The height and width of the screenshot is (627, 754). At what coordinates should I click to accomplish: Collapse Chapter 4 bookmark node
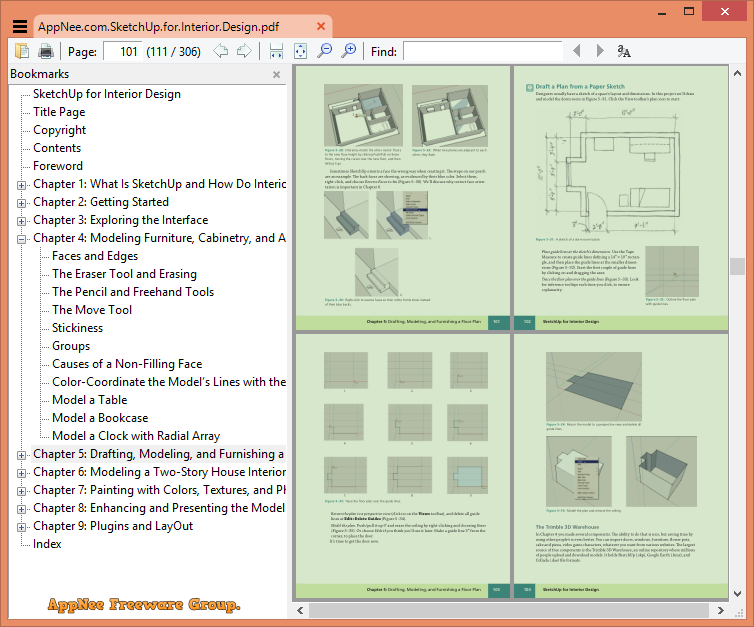(x=21, y=239)
